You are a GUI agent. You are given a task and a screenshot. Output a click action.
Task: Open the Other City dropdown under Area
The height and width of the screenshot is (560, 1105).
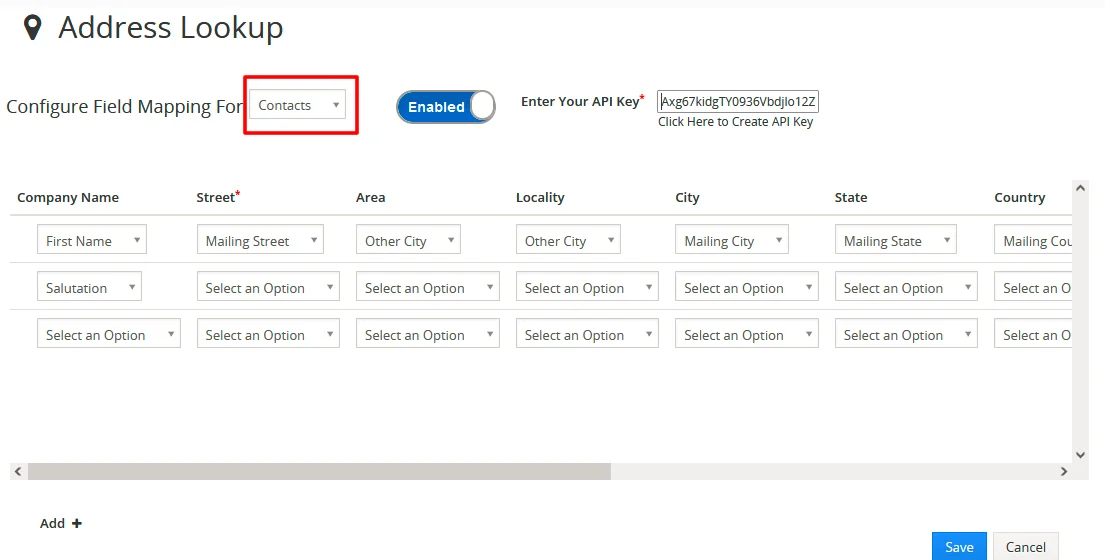(x=407, y=241)
